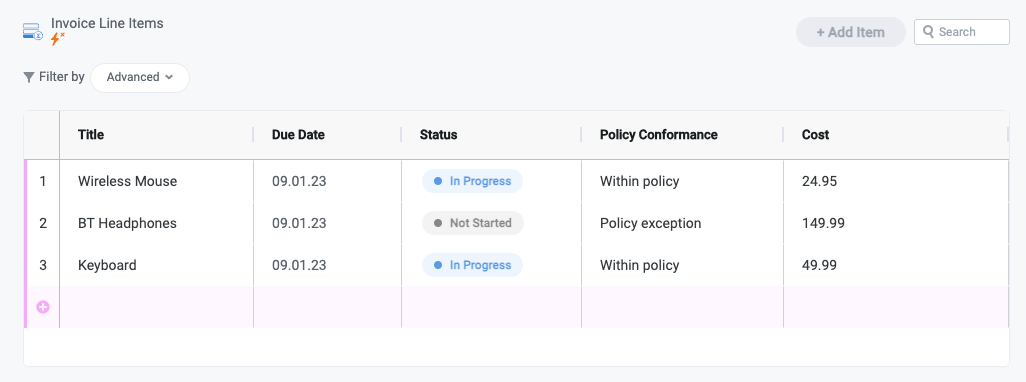
Task: Click the Due Date column header
Action: click(x=298, y=135)
